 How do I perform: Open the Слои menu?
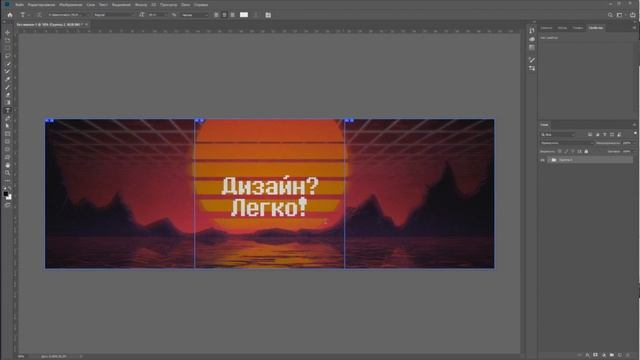pyautogui.click(x=91, y=4)
